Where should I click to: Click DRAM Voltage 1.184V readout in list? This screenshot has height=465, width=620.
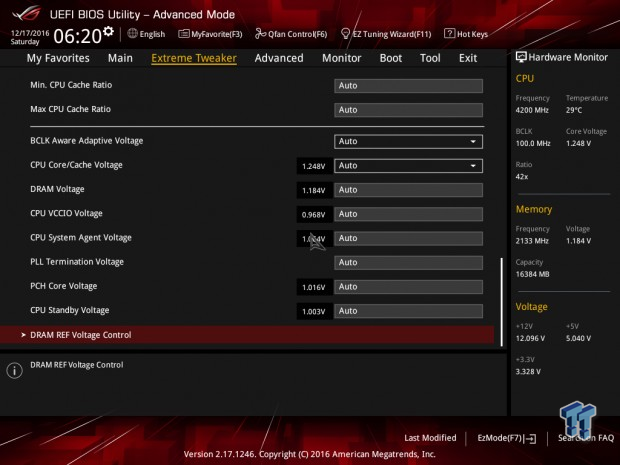pos(314,190)
